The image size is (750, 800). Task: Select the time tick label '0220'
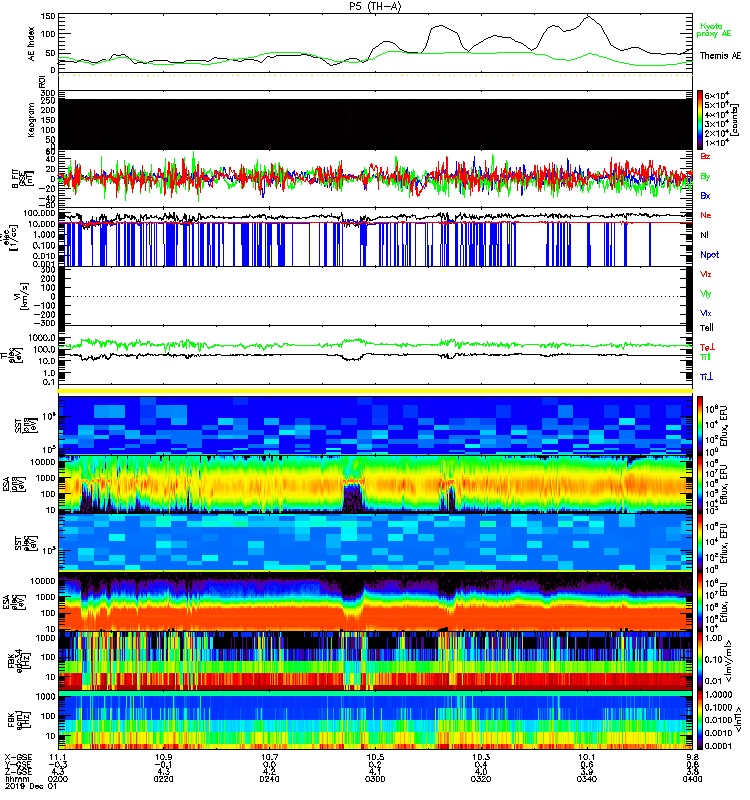point(163,779)
